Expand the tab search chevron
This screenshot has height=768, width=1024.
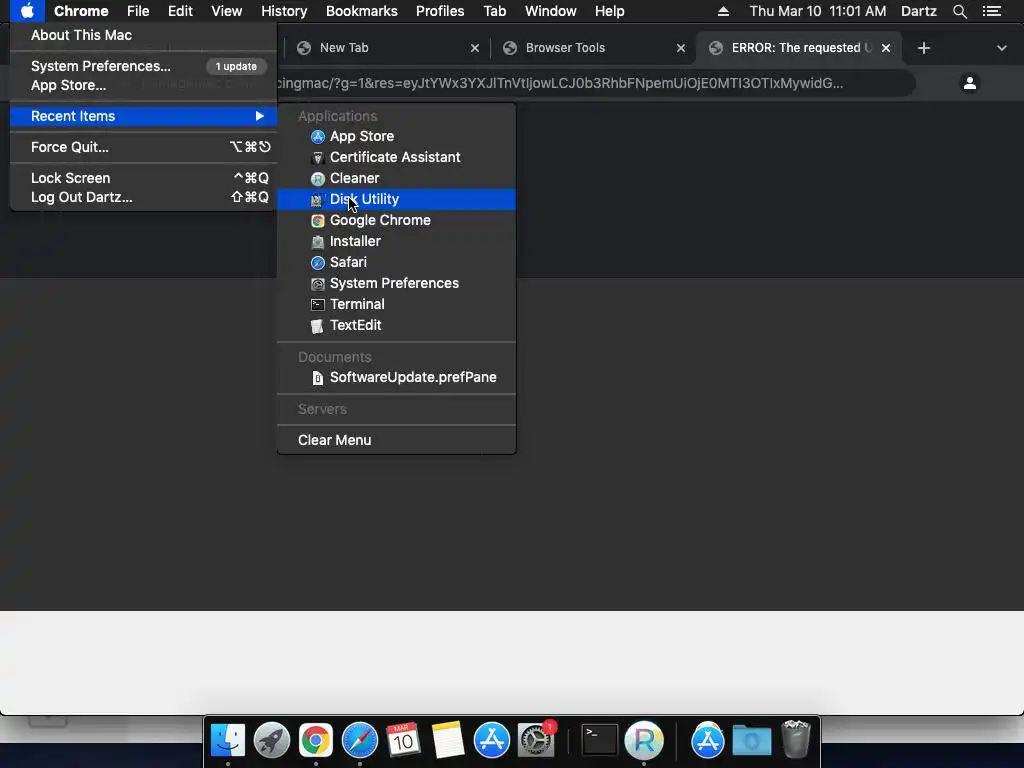coord(1001,48)
